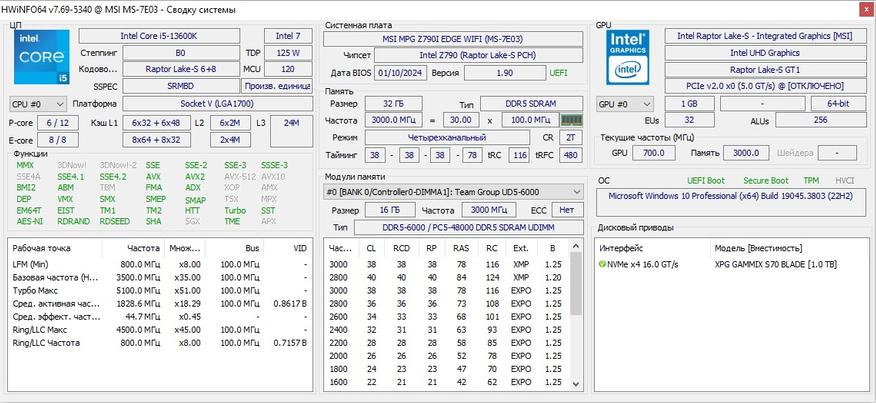Open the GPU #0 selector dropdown
The width and height of the screenshot is (876, 403).
click(625, 104)
